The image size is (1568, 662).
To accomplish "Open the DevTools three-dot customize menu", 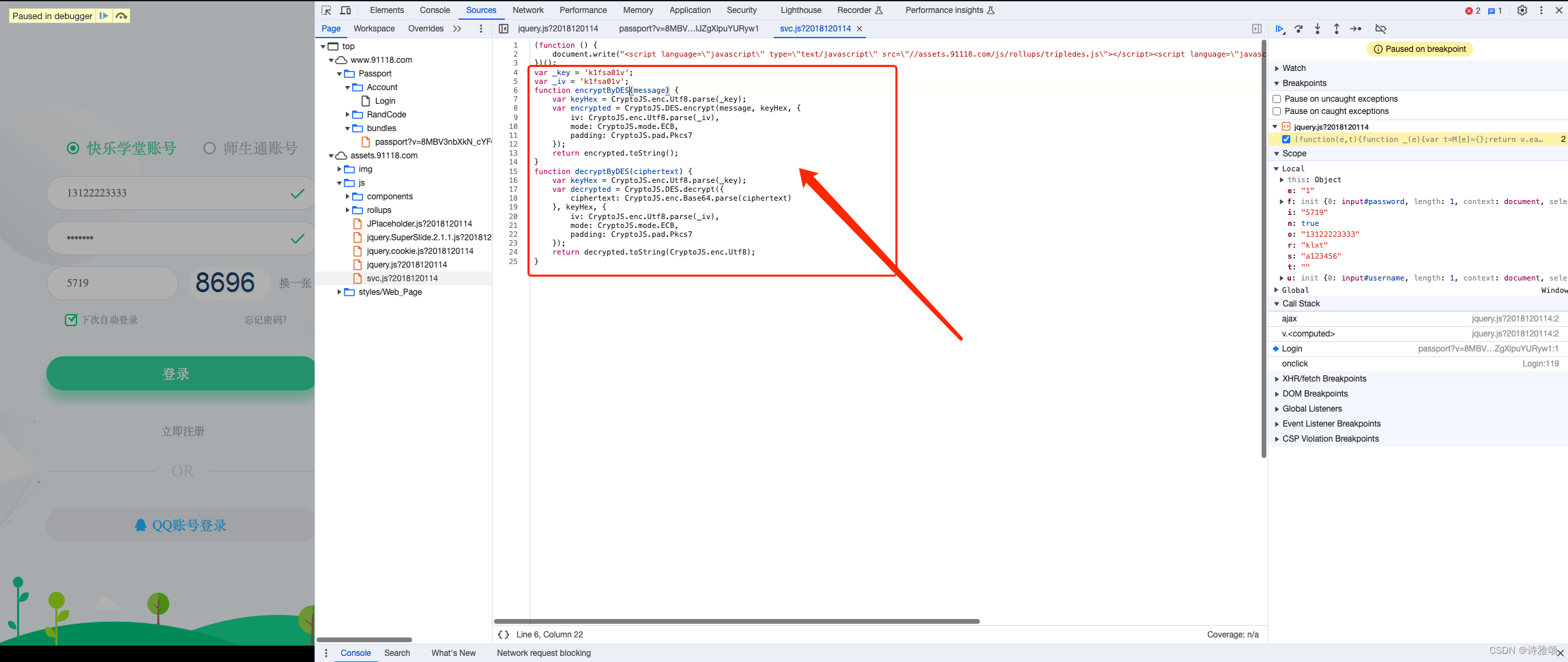I will point(1541,10).
